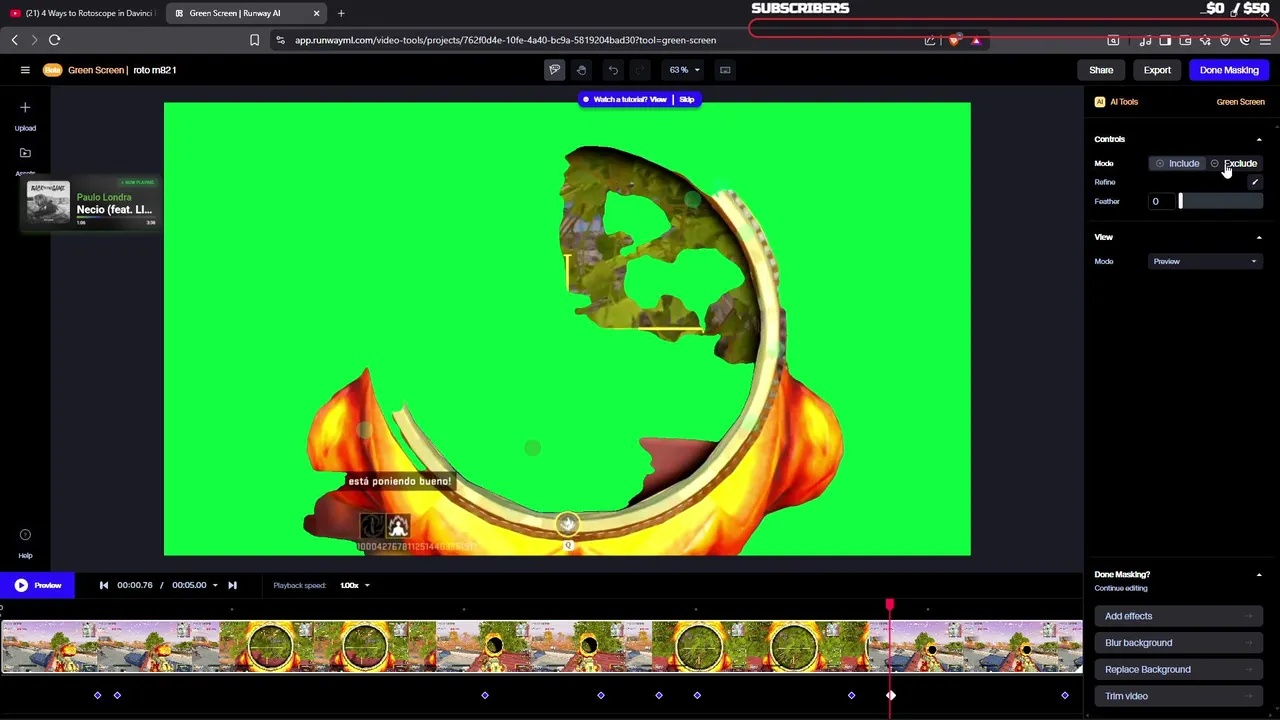Click the redo arrow icon
Image resolution: width=1280 pixels, height=720 pixels.
click(x=641, y=70)
